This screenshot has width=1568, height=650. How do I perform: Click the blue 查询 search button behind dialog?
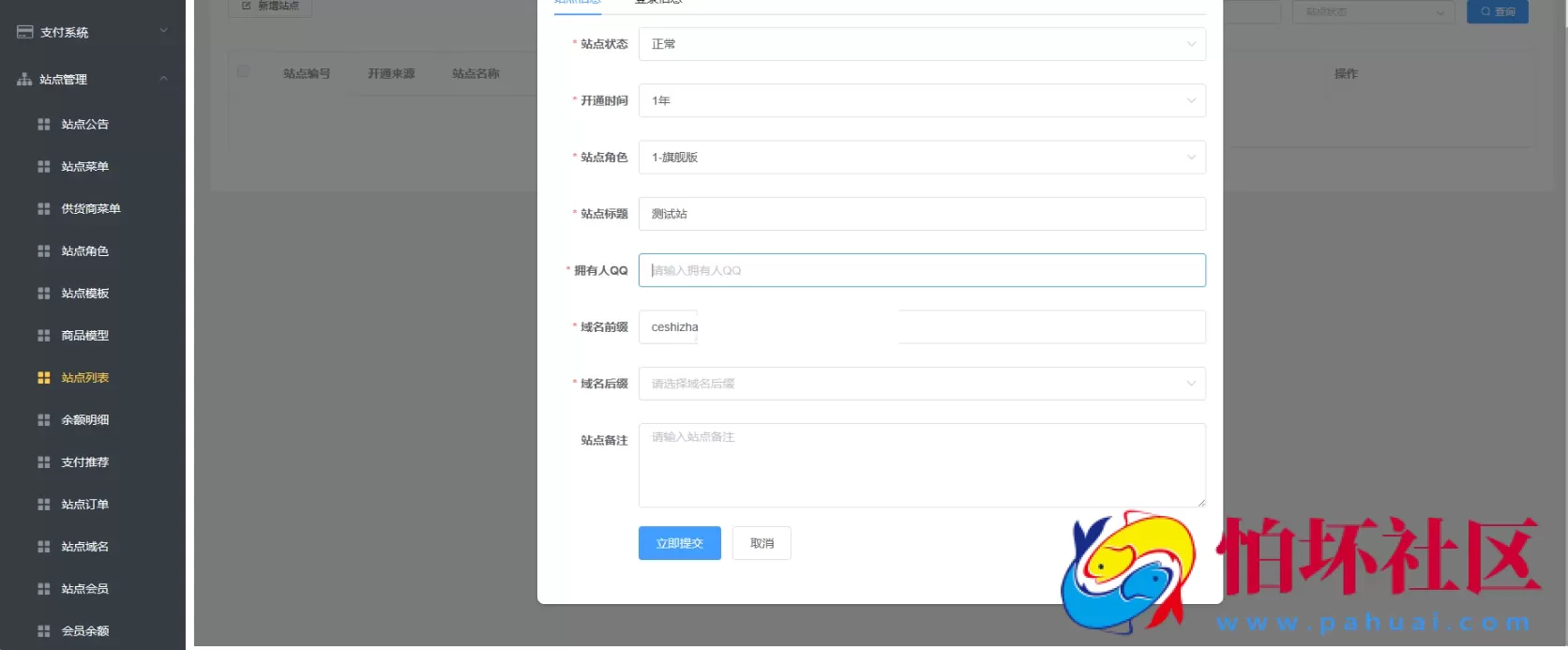[1498, 11]
